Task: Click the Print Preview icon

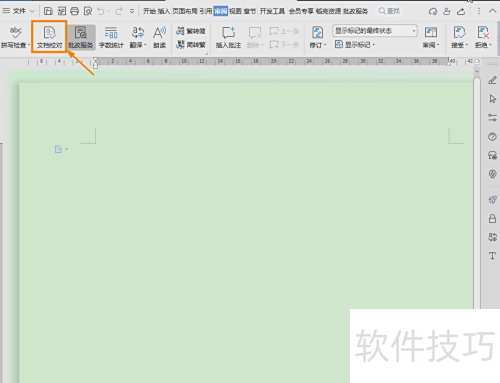Action: [x=88, y=11]
